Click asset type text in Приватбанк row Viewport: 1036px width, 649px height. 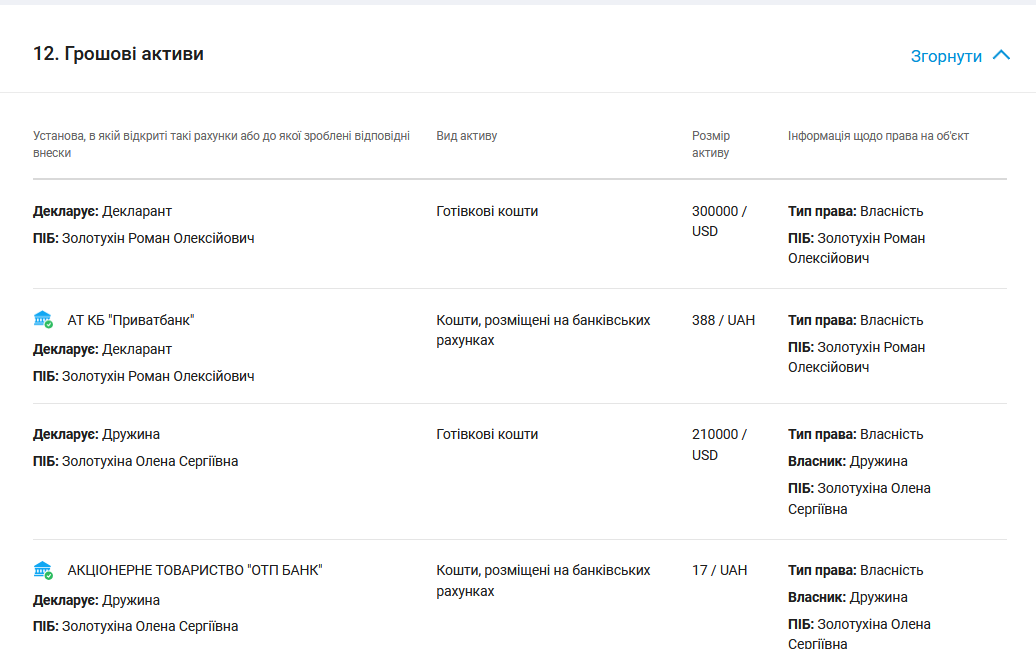[x=543, y=330]
